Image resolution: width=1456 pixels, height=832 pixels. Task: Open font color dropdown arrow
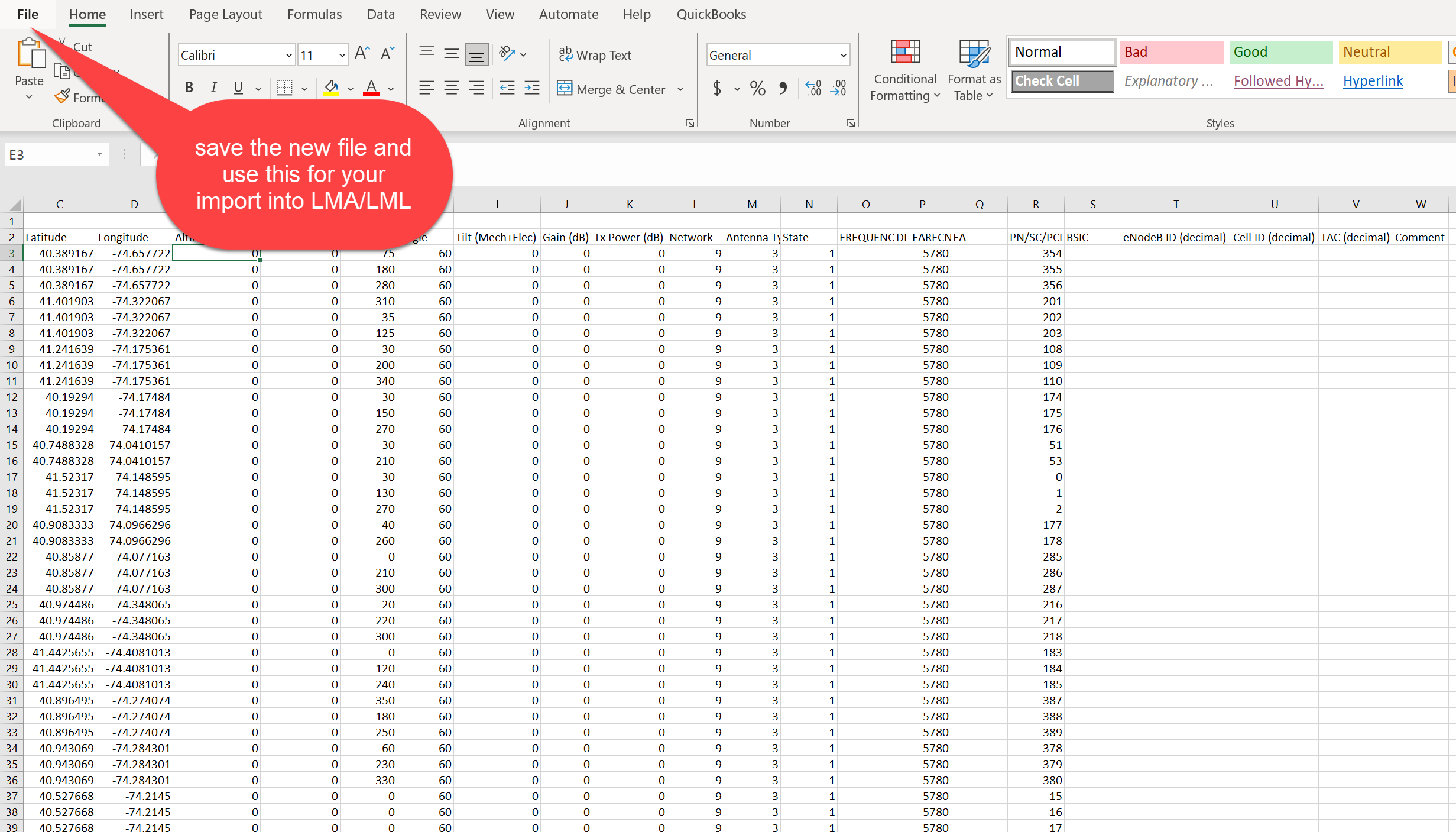(391, 89)
